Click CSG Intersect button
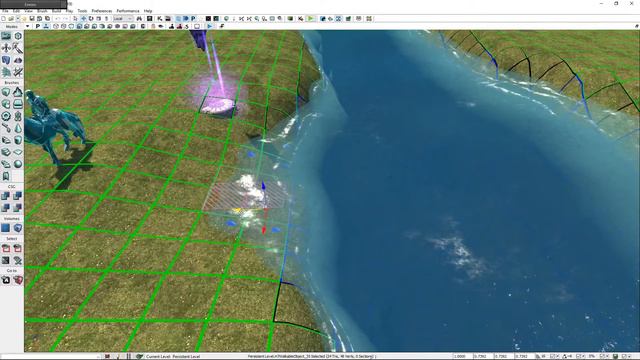The image size is (640, 360). [6, 208]
